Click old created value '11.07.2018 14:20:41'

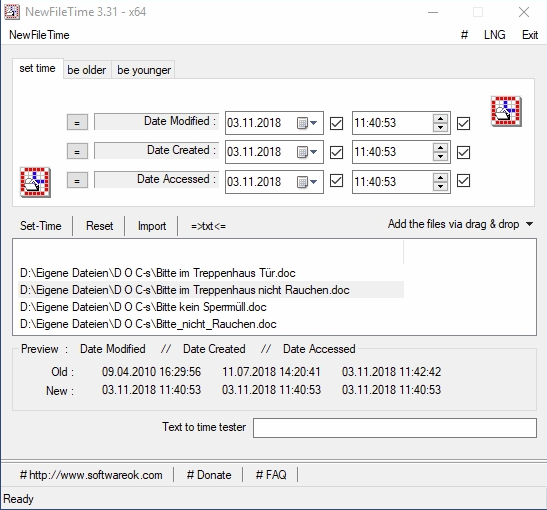[271, 372]
